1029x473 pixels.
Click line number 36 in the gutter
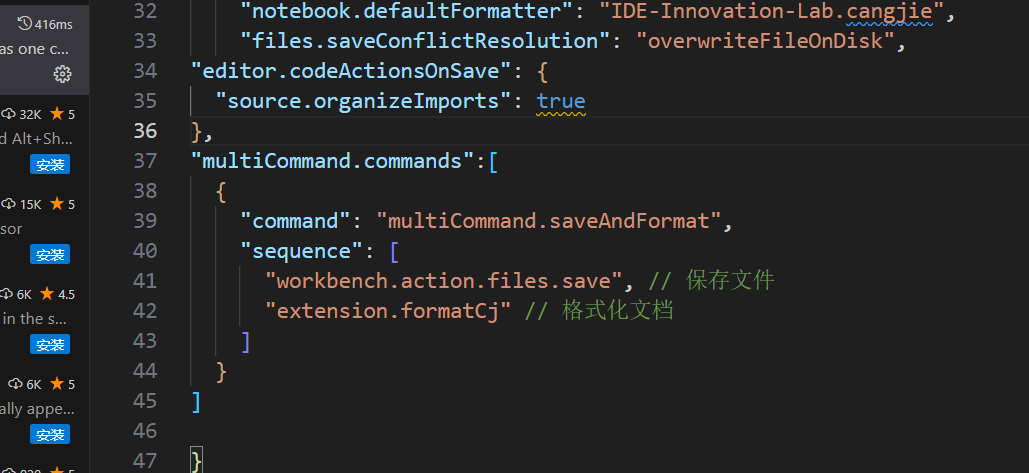[145, 131]
